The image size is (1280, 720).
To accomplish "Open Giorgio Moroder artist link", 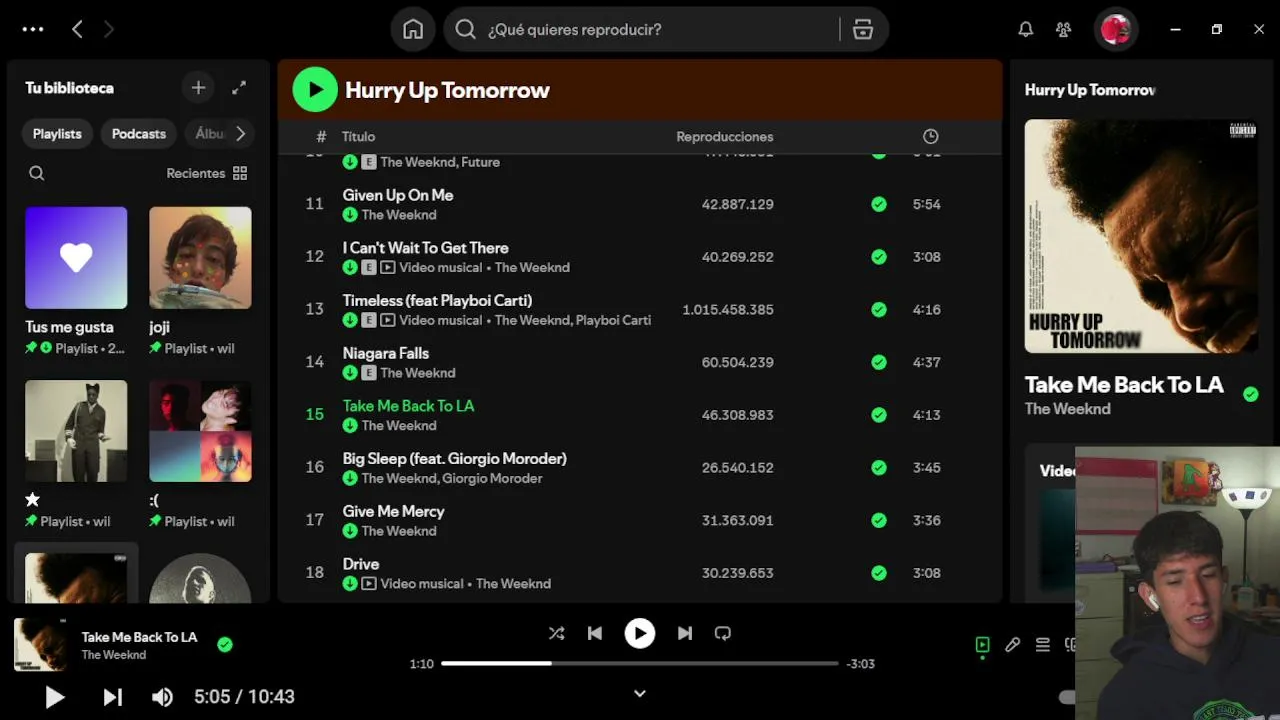I will click(492, 478).
